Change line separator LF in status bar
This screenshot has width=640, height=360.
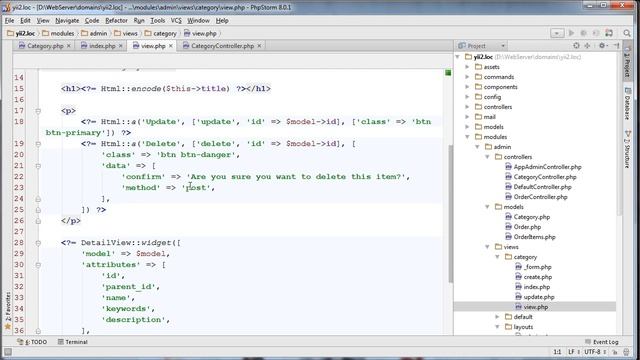573,352
